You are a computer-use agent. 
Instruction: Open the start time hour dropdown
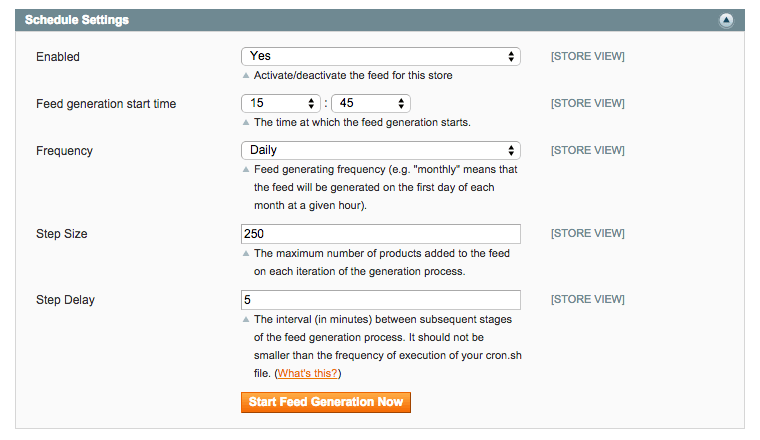[x=280, y=103]
